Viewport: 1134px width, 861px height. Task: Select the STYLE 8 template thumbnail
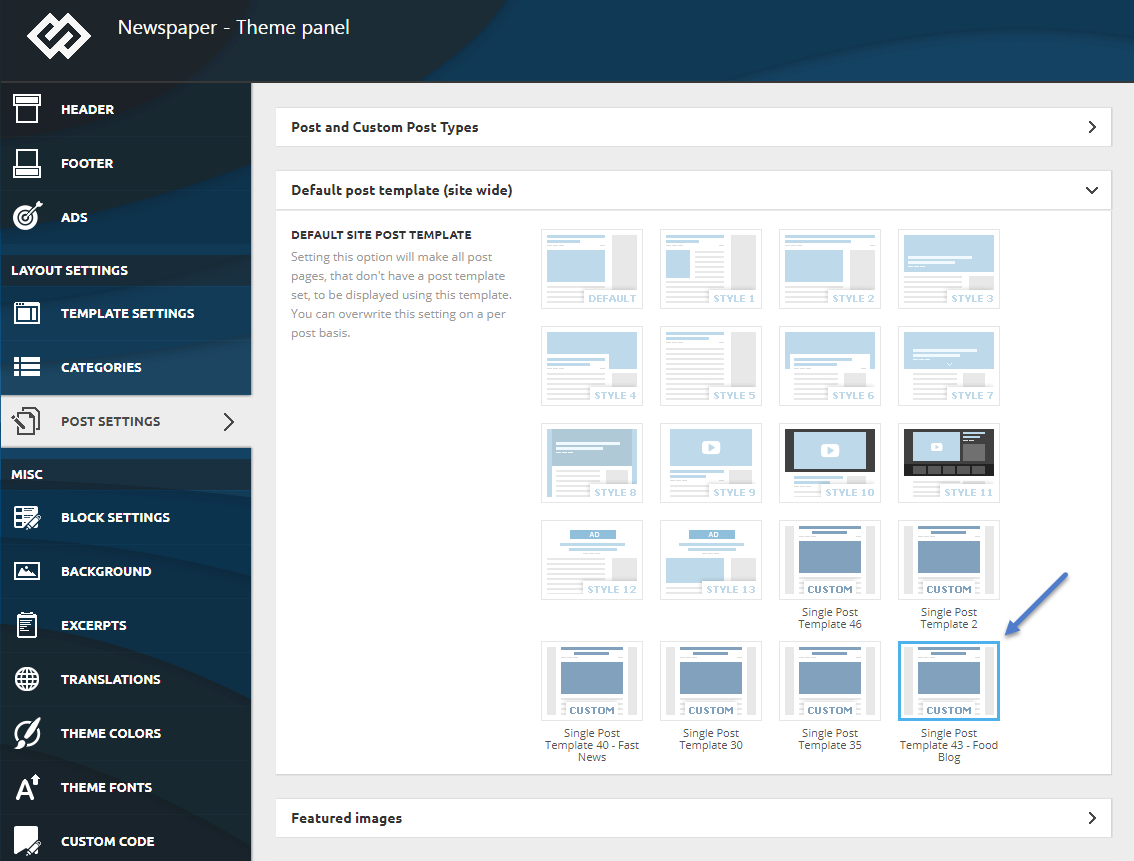click(592, 463)
